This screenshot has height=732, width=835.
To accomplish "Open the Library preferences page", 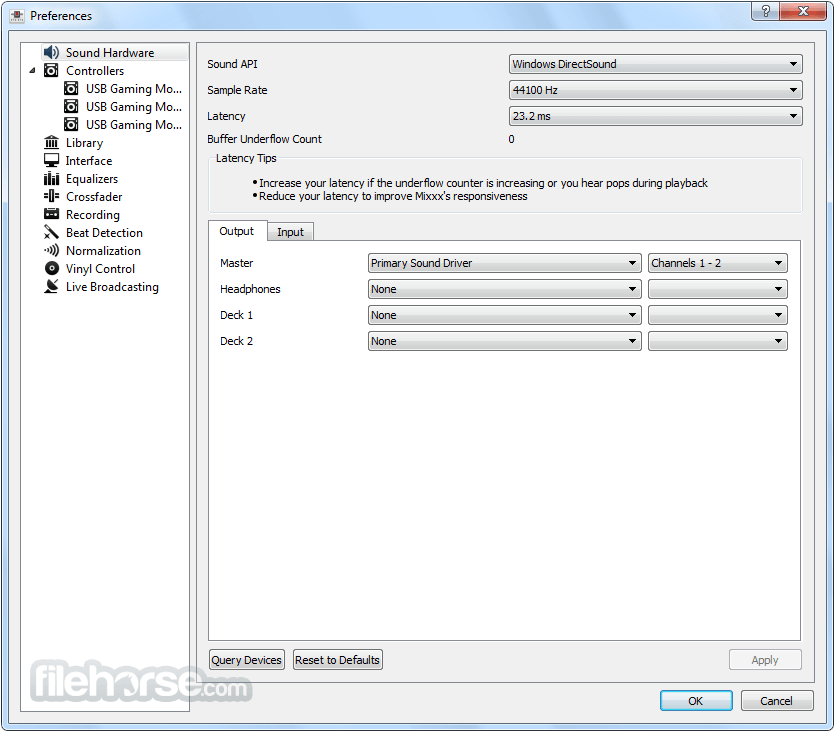I will [84, 143].
